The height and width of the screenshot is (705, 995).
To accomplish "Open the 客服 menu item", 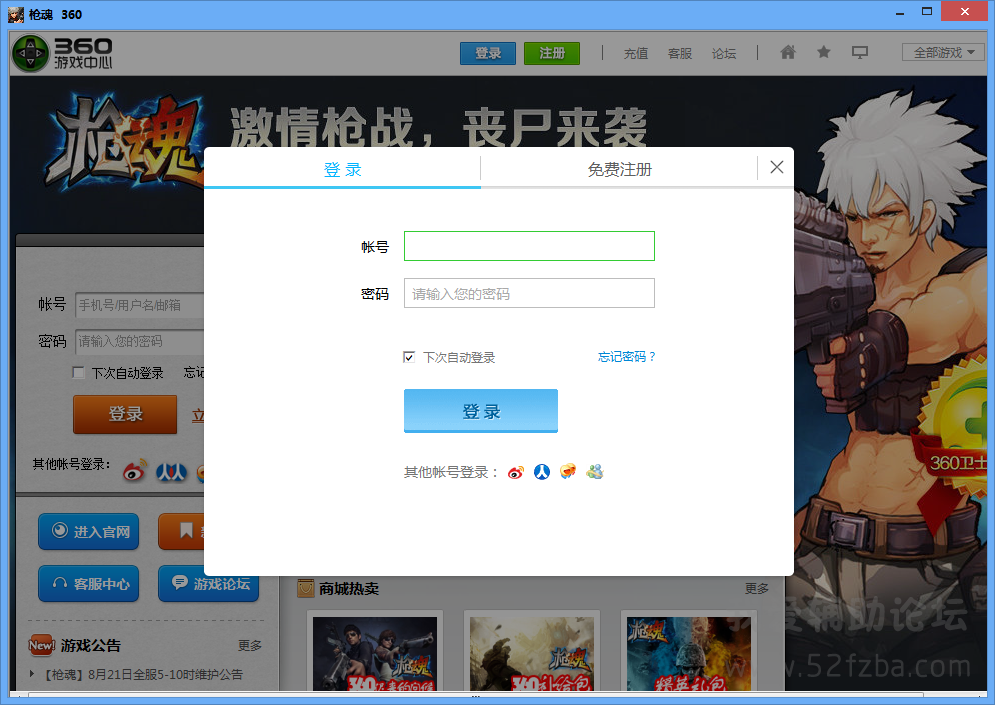I will click(680, 53).
